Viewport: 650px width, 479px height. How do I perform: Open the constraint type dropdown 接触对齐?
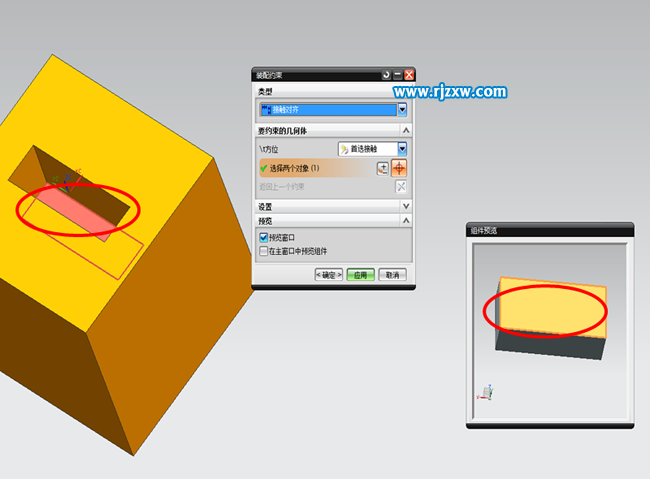402,110
